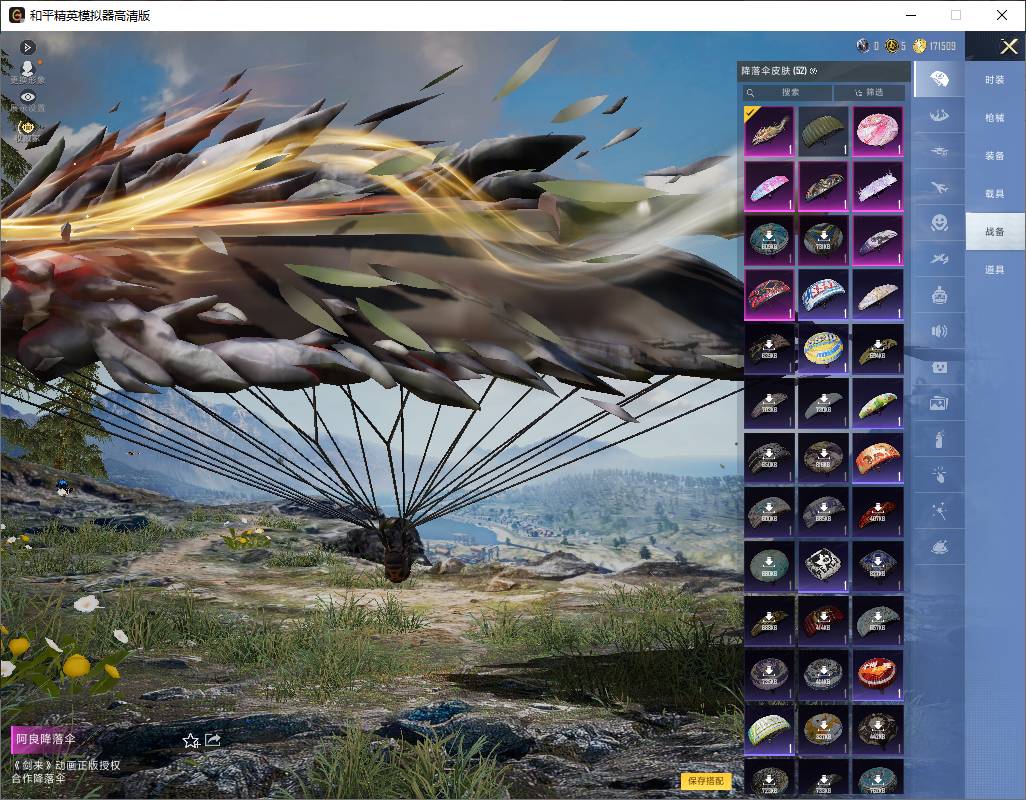
Task: Switch to the 枪械 tab
Action: tap(995, 118)
